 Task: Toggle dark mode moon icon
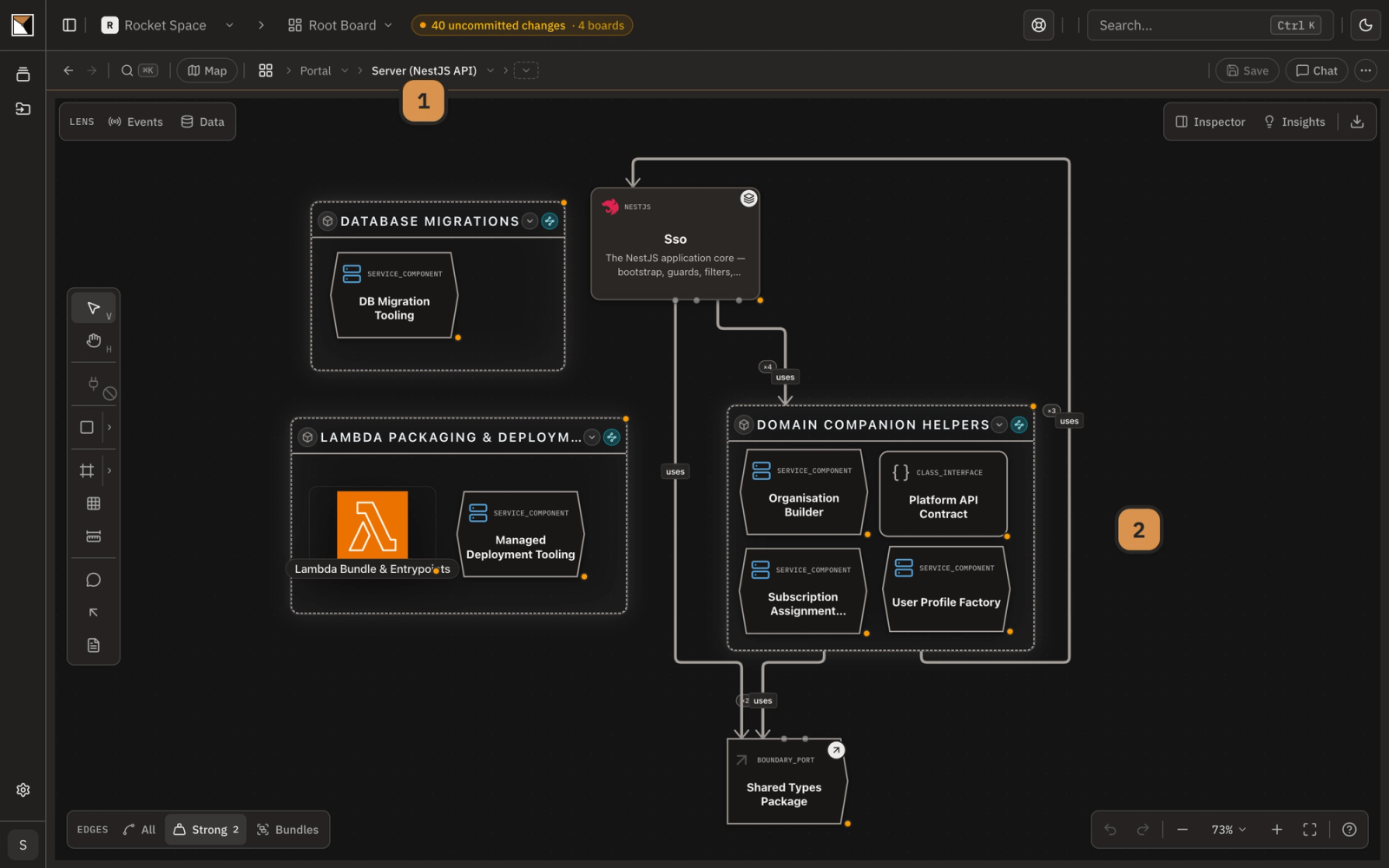pyautogui.click(x=1366, y=25)
